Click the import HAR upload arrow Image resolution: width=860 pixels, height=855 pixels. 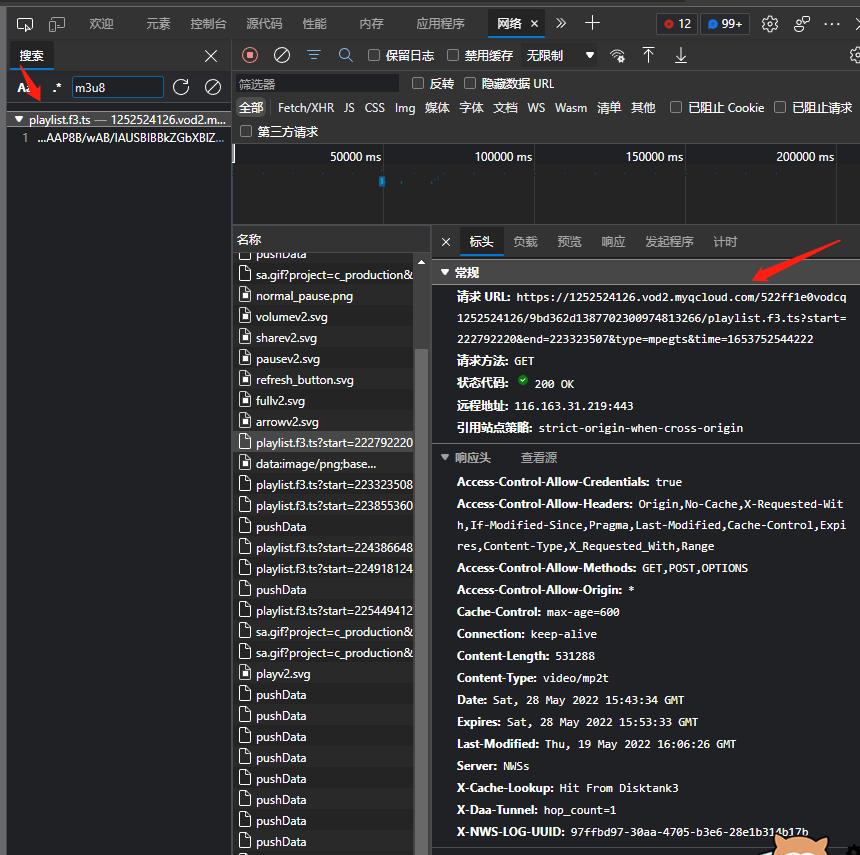point(648,55)
